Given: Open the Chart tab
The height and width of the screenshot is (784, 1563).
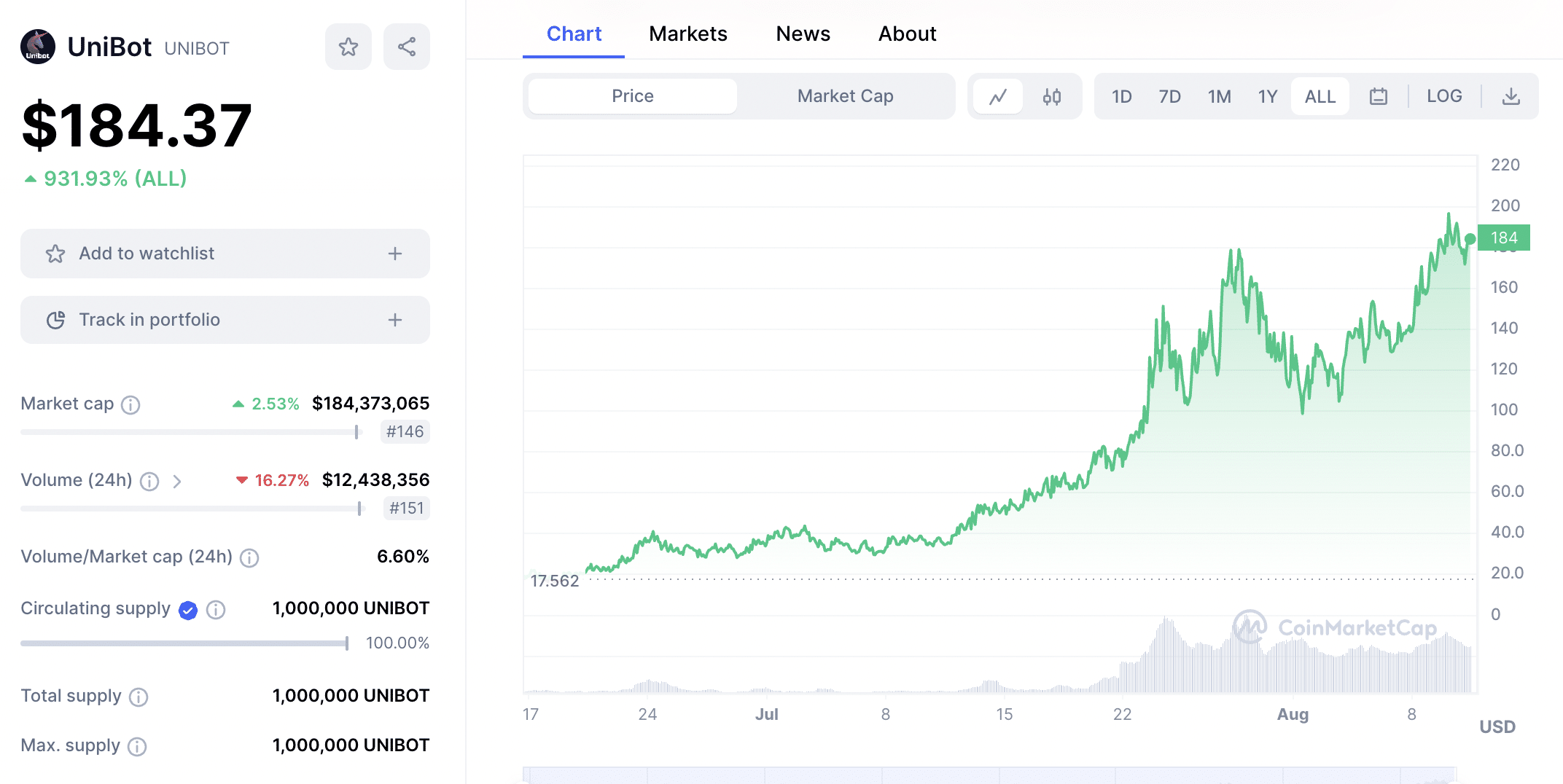Looking at the screenshot, I should click(x=574, y=34).
